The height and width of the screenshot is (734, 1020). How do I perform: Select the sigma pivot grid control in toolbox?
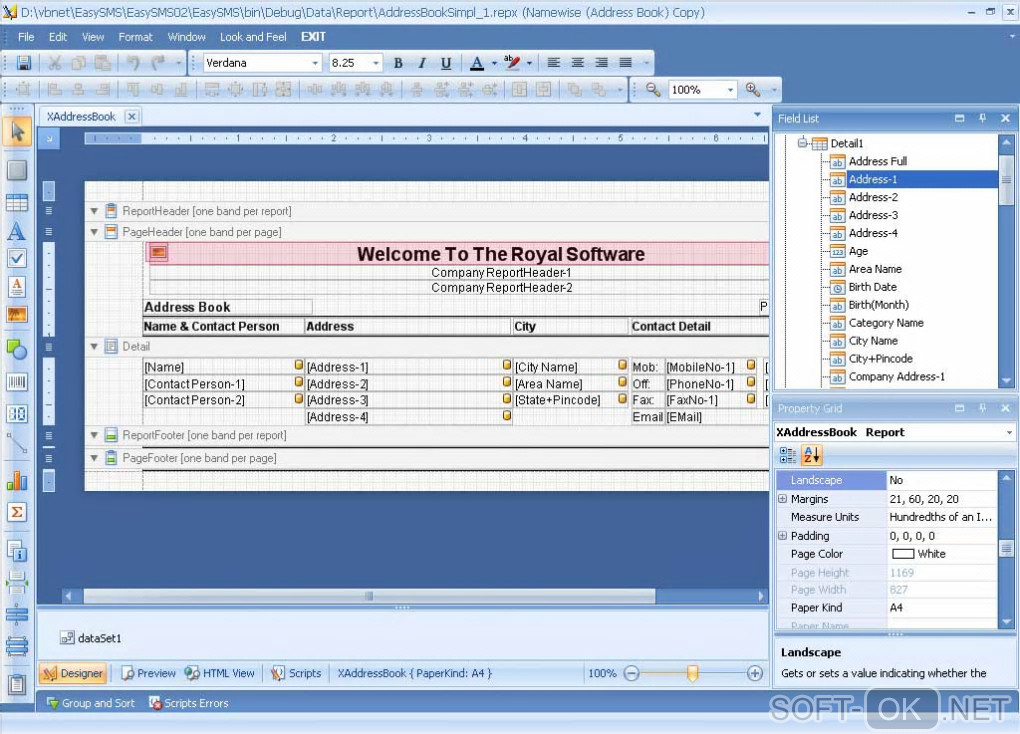point(17,512)
